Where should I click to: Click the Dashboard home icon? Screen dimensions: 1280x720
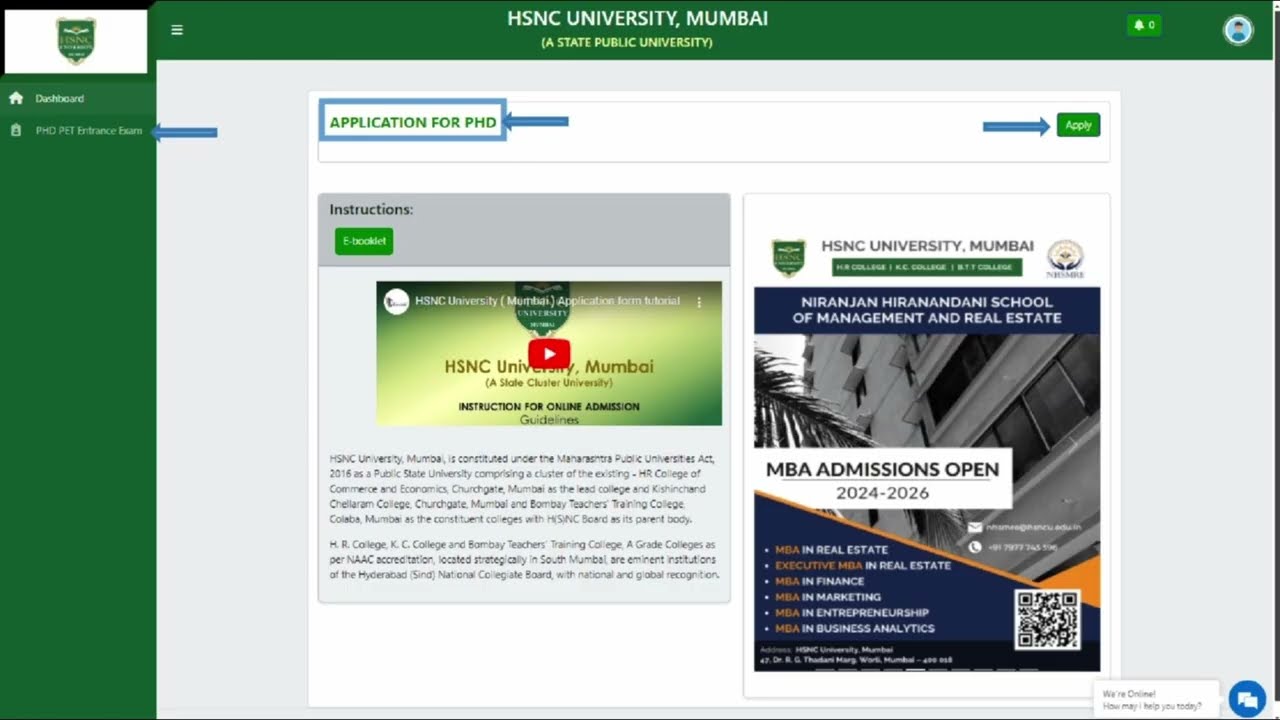point(16,98)
